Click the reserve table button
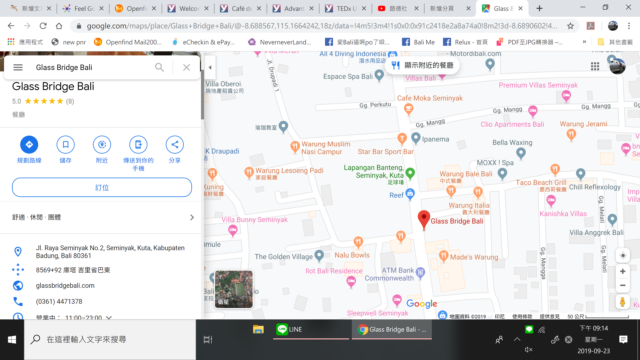Screen dimensions: 640x360 (102, 187)
